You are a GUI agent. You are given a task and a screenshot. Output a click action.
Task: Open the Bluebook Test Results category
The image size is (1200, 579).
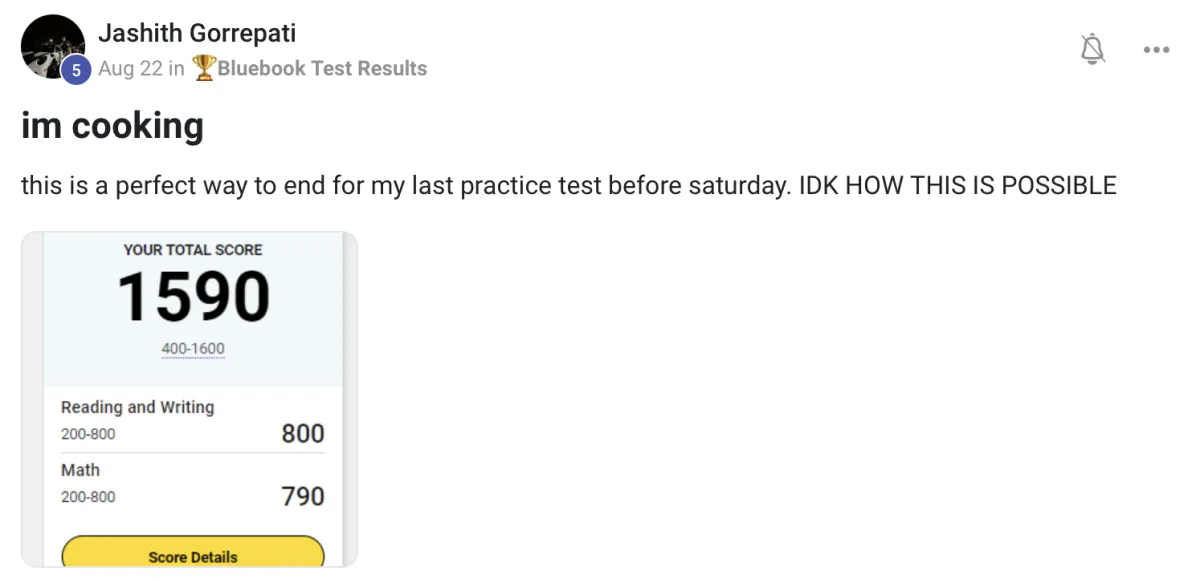pos(322,68)
